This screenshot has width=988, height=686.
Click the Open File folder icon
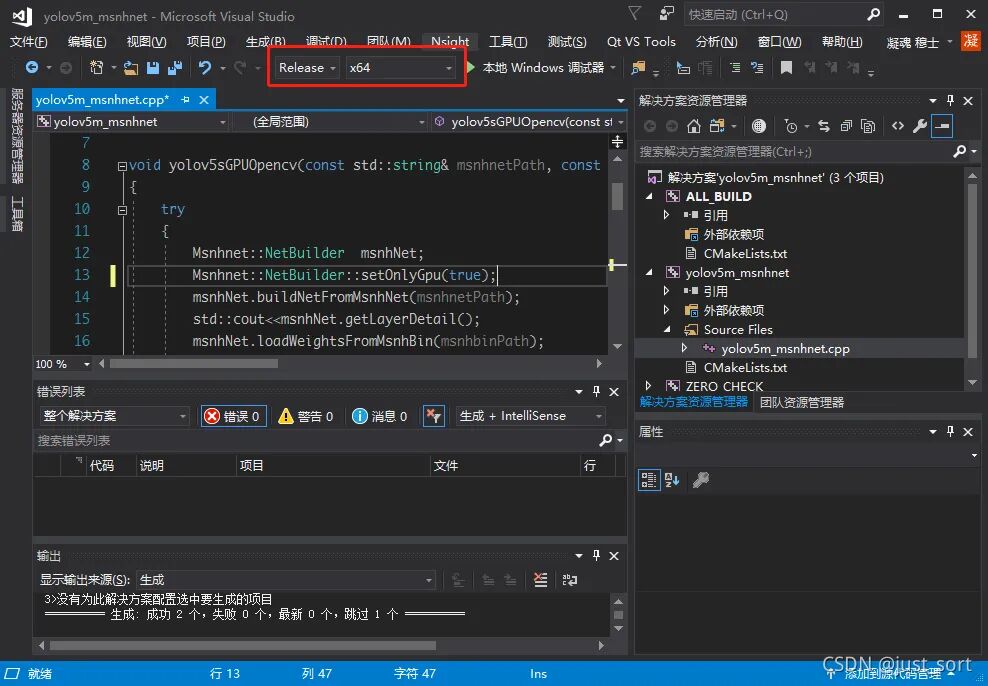[x=130, y=67]
